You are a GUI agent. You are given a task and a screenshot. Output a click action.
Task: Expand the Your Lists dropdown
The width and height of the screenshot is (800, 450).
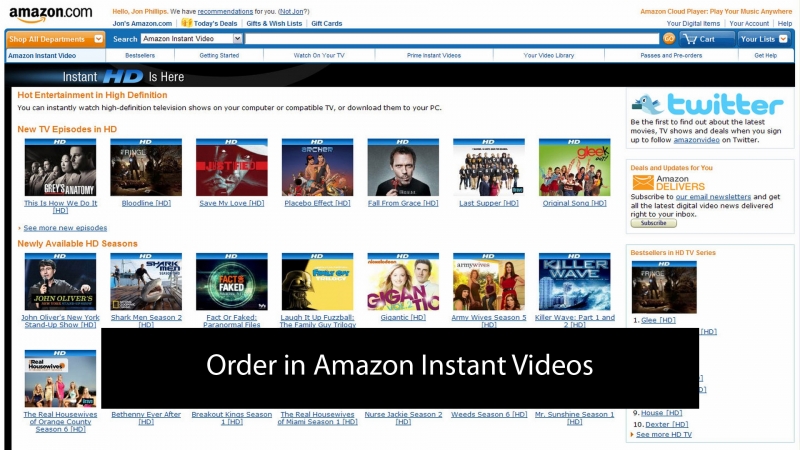pos(765,39)
